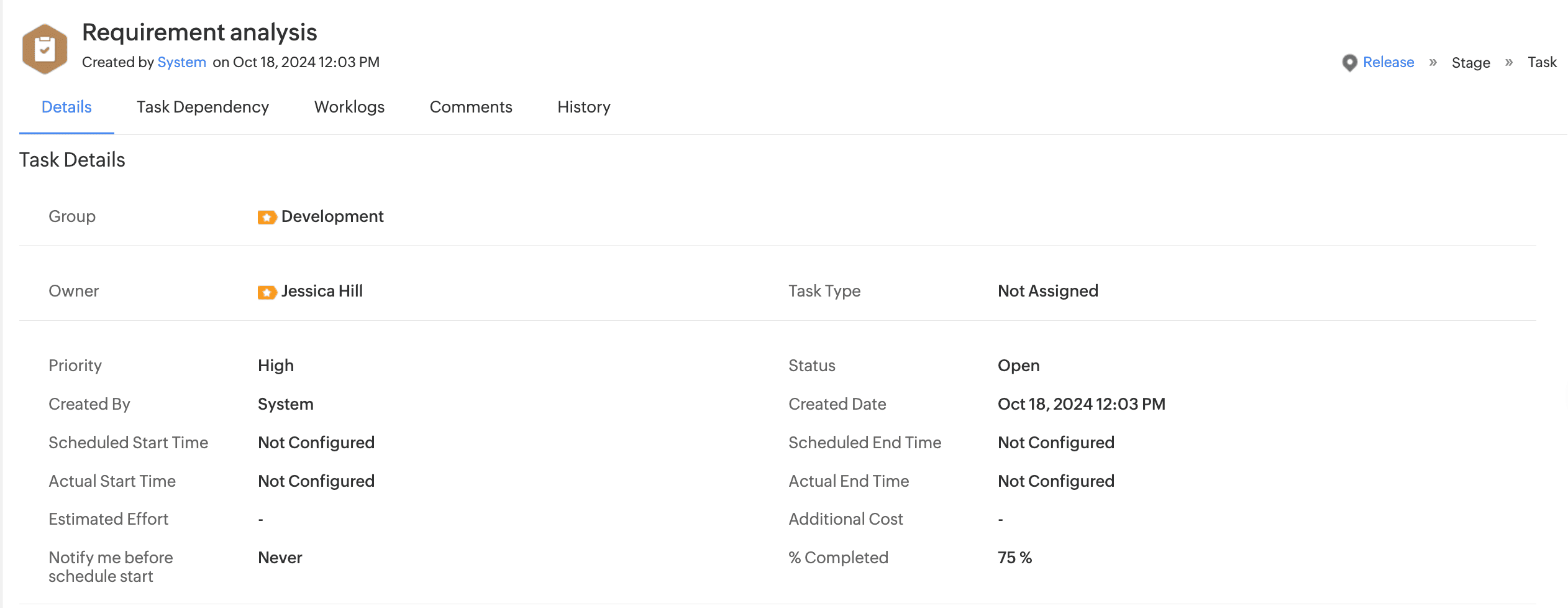Viewport: 1568px width, 608px height.
Task: Click the orange icon beside Jessica Hill
Action: click(x=267, y=292)
